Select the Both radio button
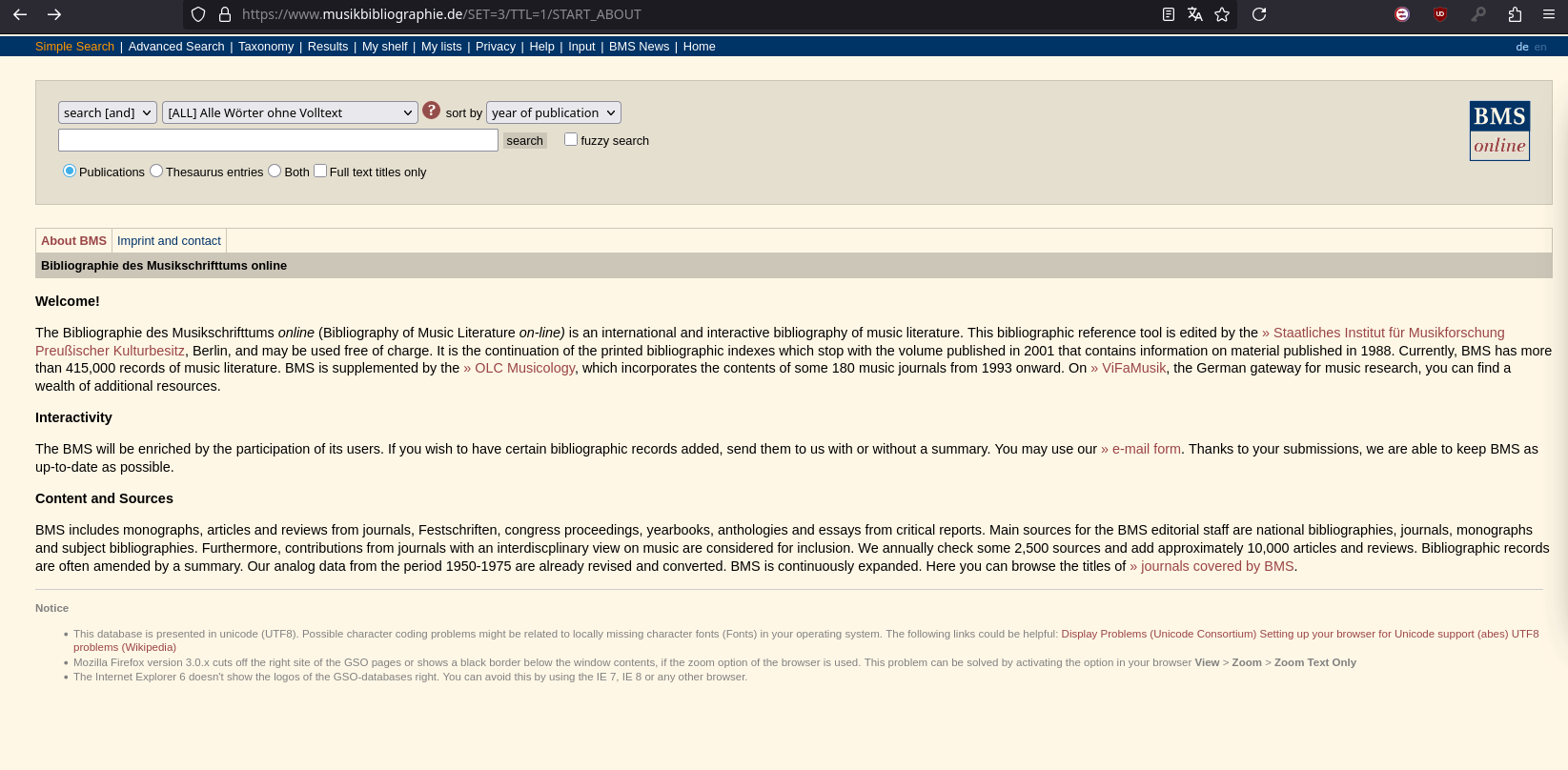The height and width of the screenshot is (770, 1568). pos(275,171)
